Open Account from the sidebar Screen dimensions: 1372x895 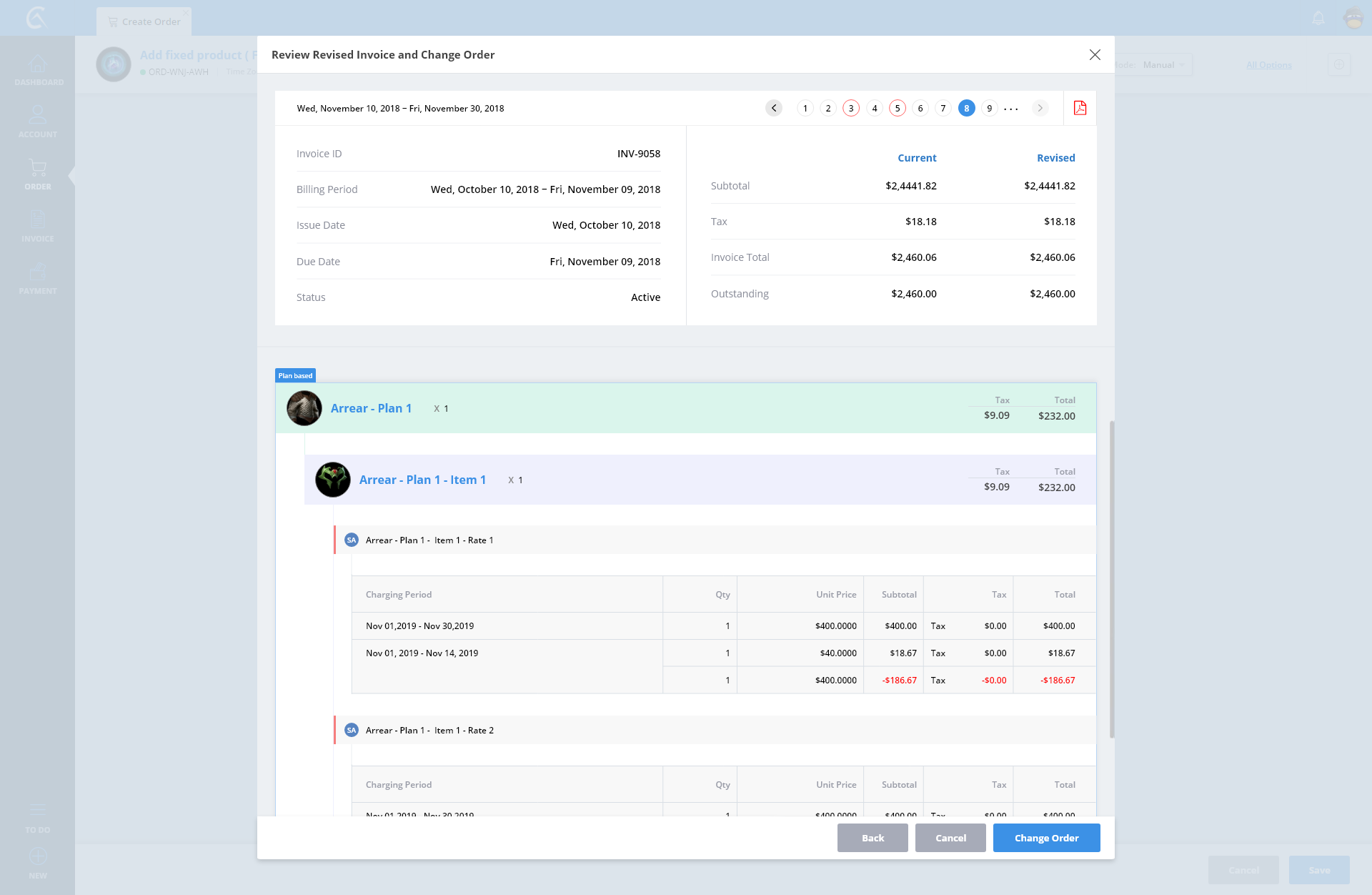(x=38, y=122)
